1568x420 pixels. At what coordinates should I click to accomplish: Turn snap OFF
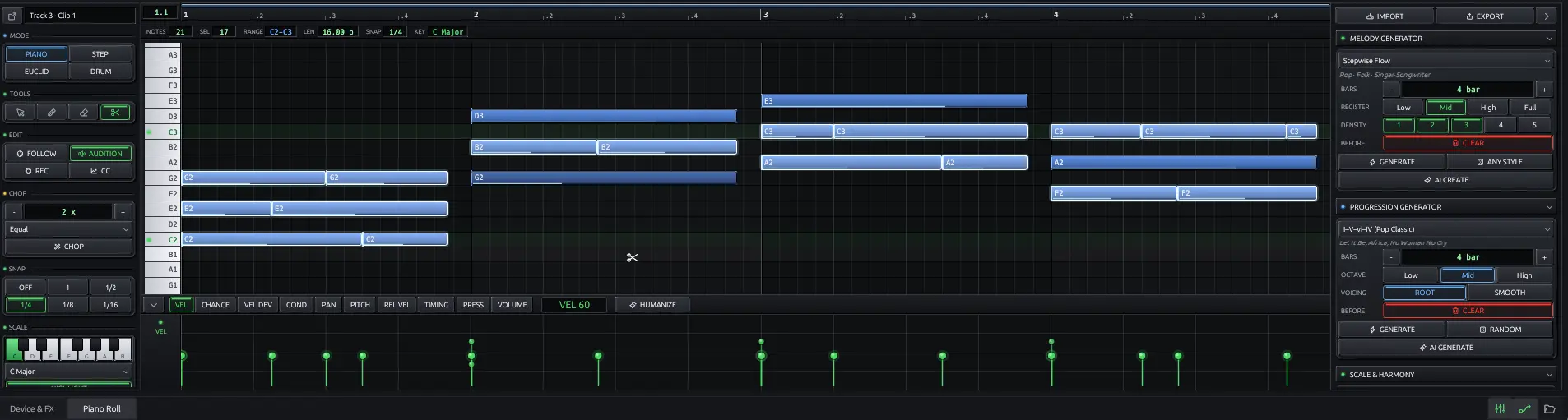coord(26,288)
